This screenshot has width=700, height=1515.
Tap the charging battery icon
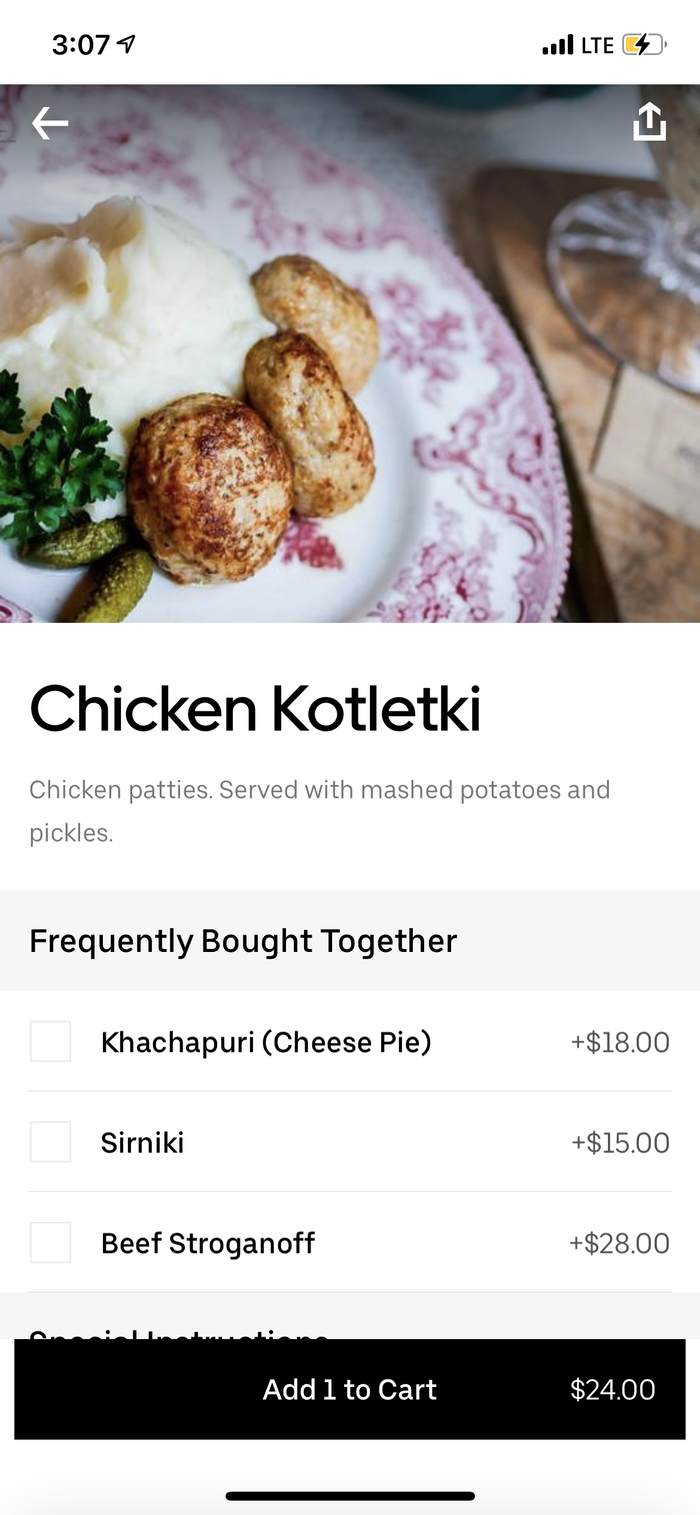coord(642,45)
